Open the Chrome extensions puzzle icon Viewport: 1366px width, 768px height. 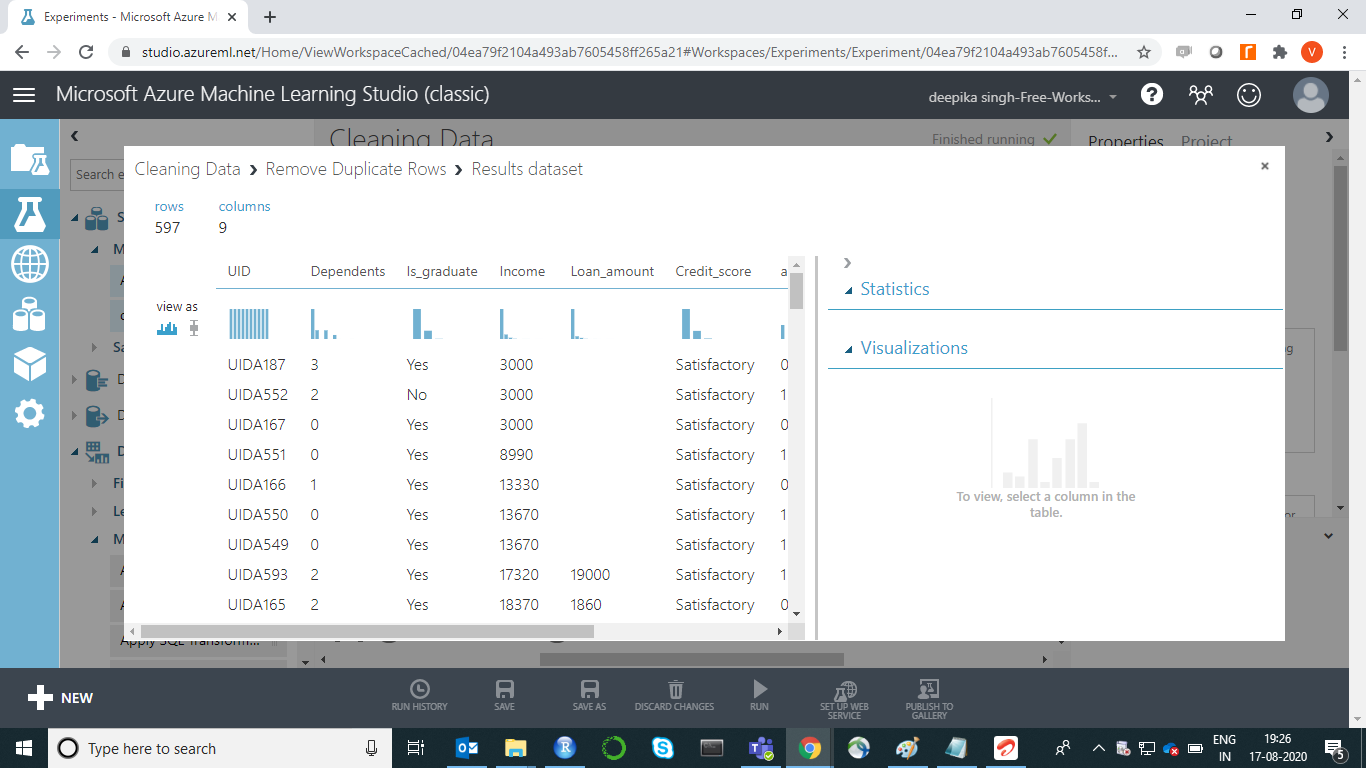point(1279,52)
